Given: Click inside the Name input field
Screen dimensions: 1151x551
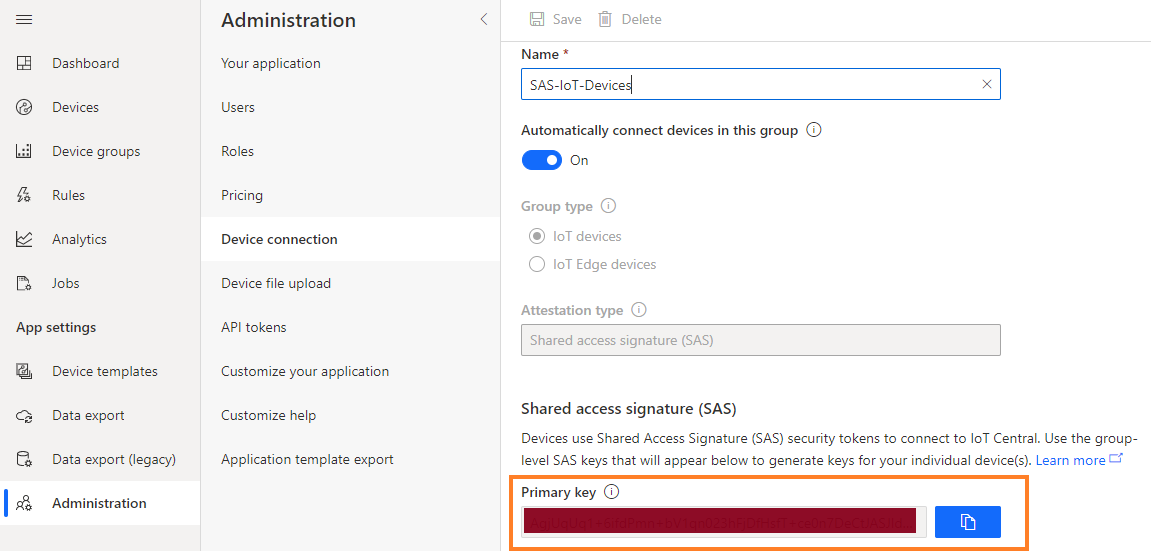Looking at the screenshot, I should coord(750,85).
